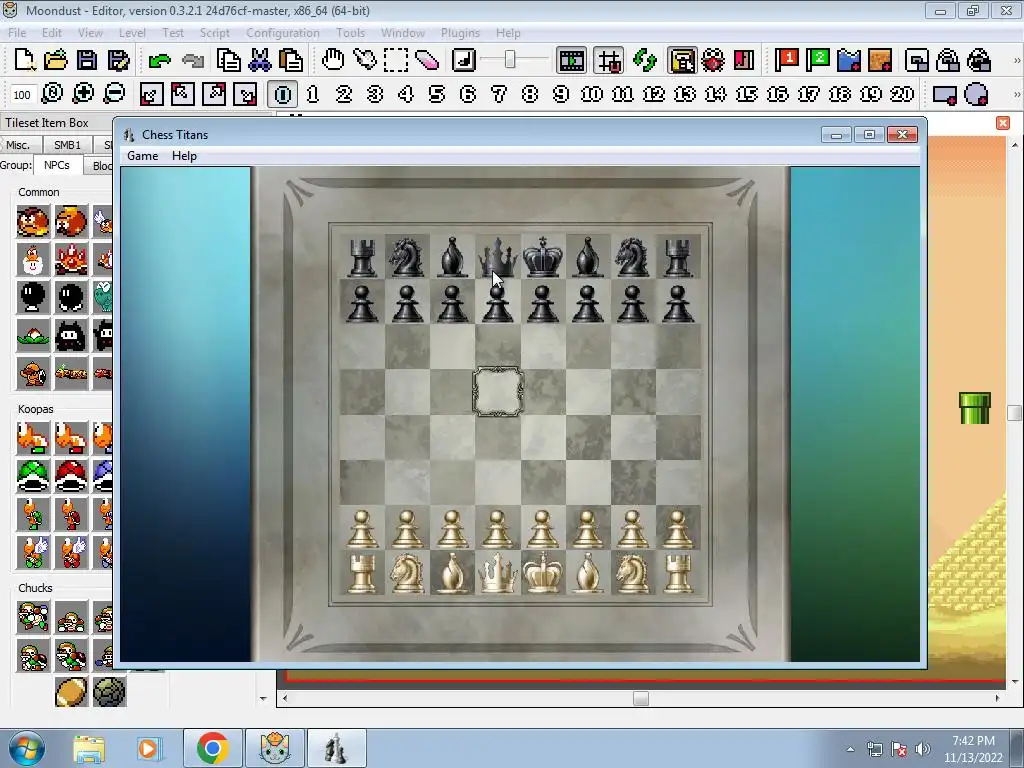Select the pointing-hand selection tool
1024x768 pixels.
click(x=364, y=60)
